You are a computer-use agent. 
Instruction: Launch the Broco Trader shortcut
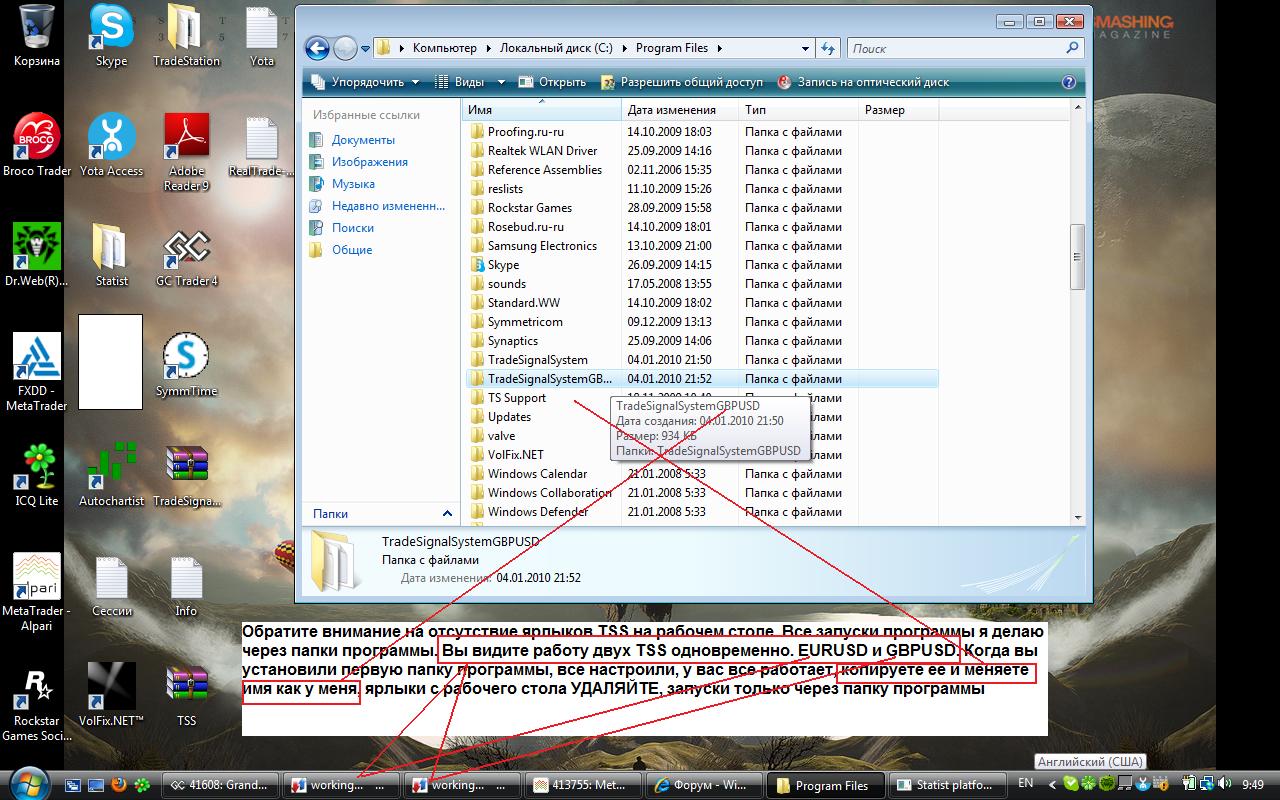click(x=37, y=146)
